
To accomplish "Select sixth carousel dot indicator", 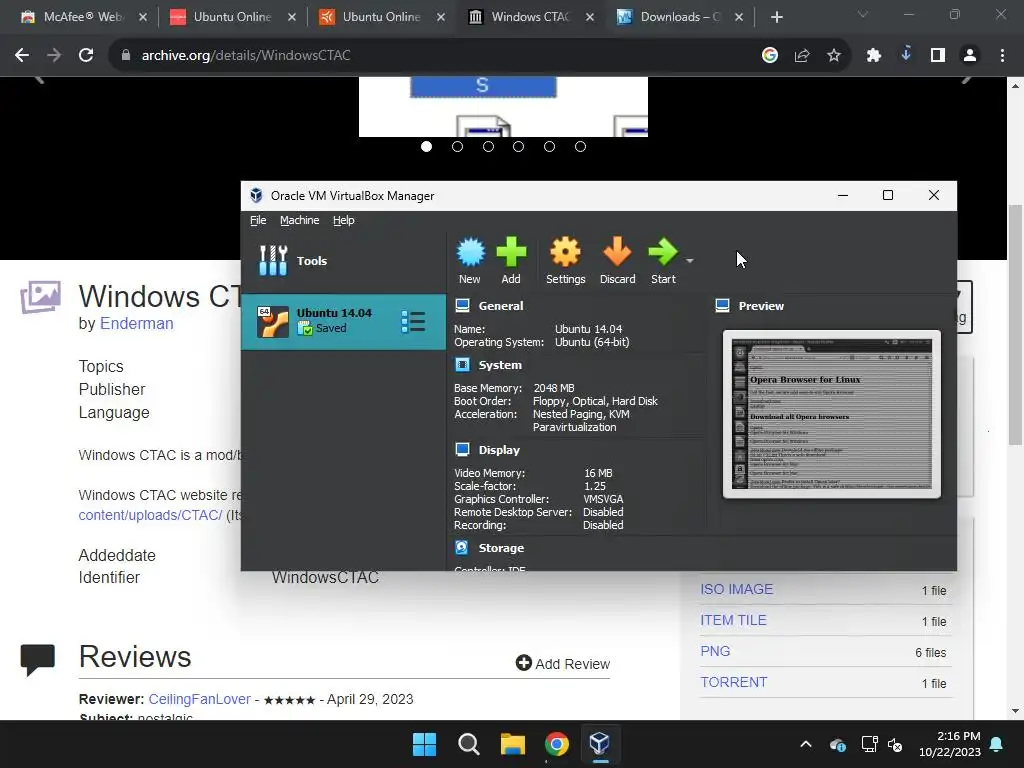I will (x=580, y=146).
